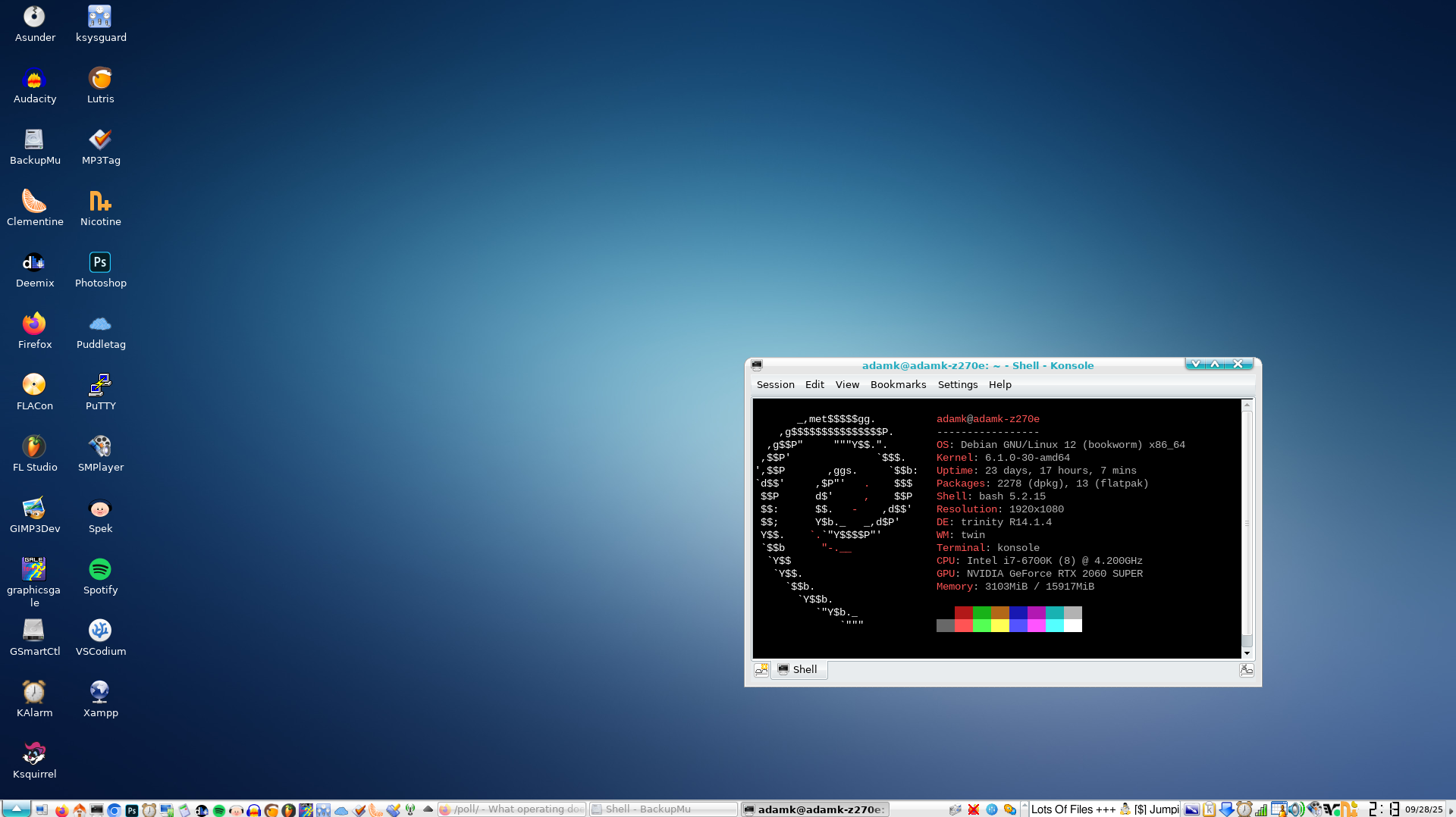Click the VSCodium desktop icon
Image resolution: width=1456 pixels, height=817 pixels.
100,632
